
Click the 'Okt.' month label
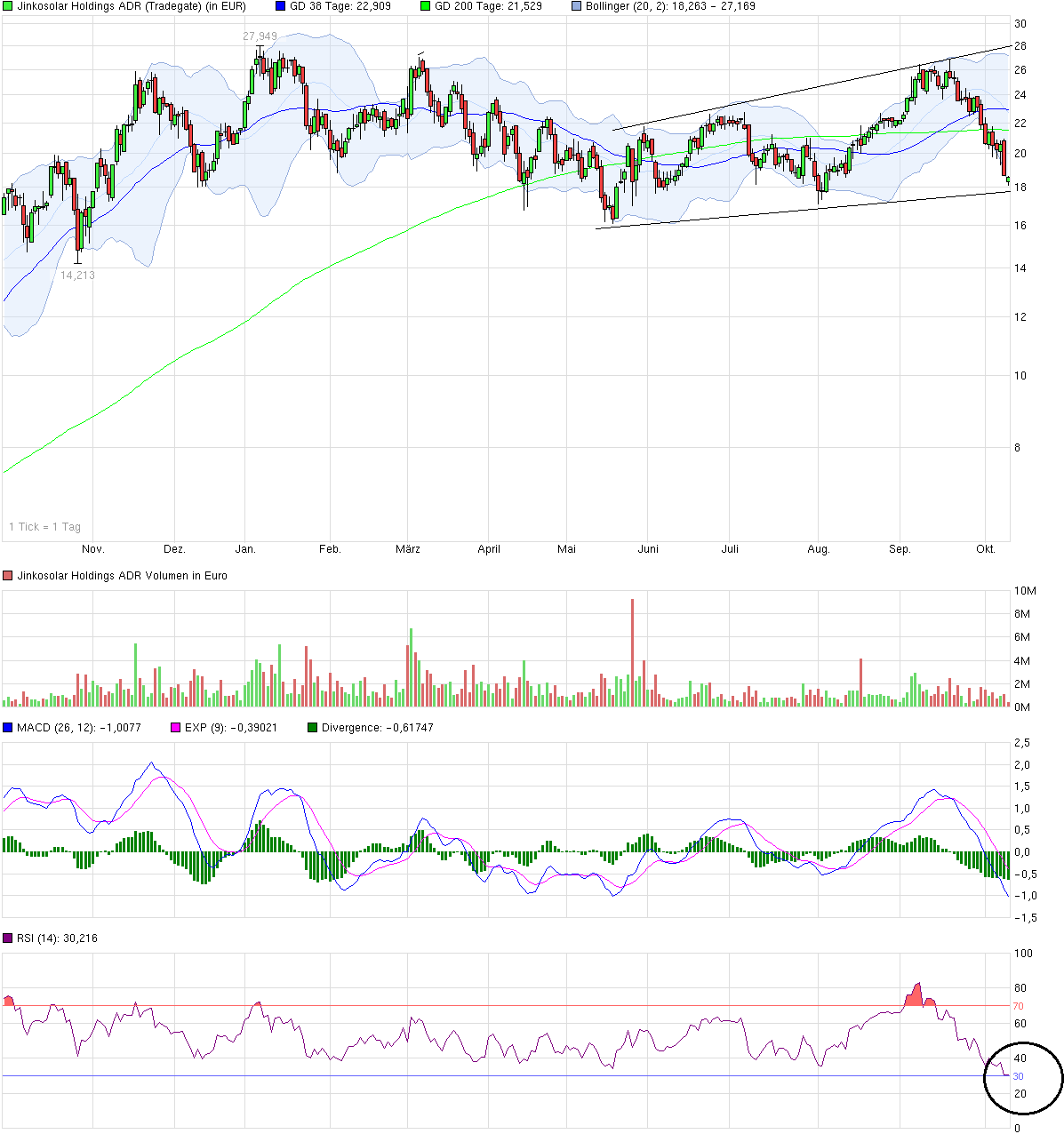[x=986, y=549]
